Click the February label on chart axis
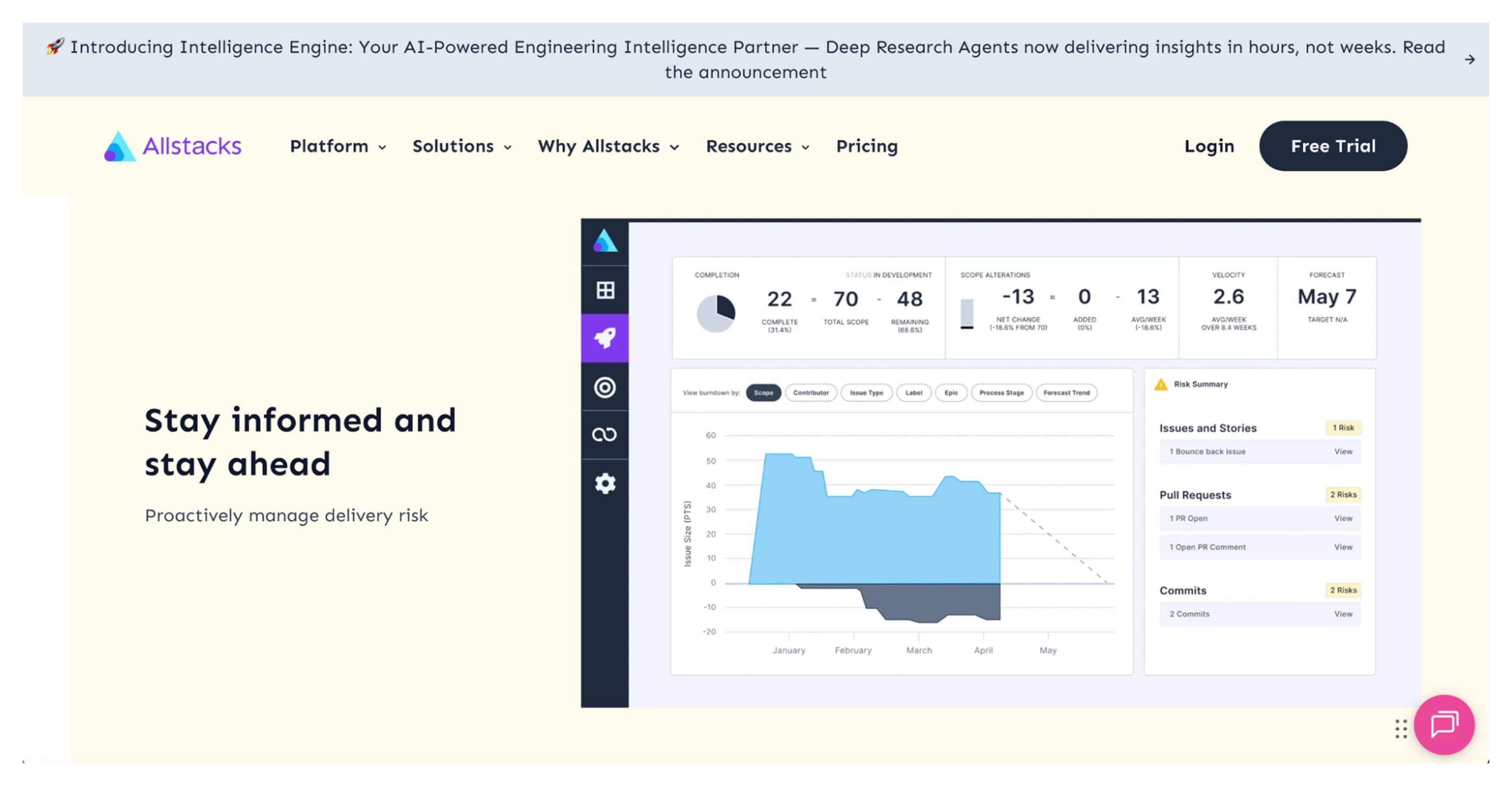This screenshot has height=789, width=1512. pyautogui.click(x=853, y=651)
